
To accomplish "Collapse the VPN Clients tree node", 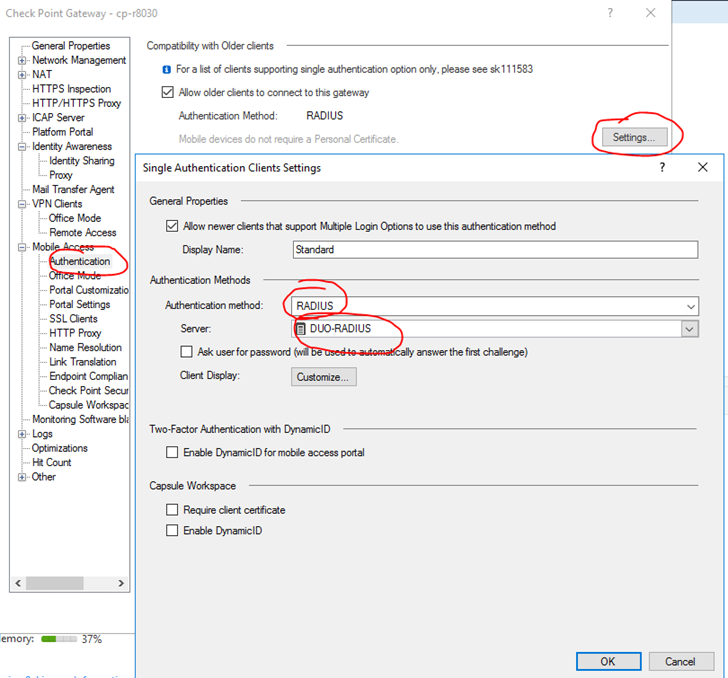I will tap(22, 204).
